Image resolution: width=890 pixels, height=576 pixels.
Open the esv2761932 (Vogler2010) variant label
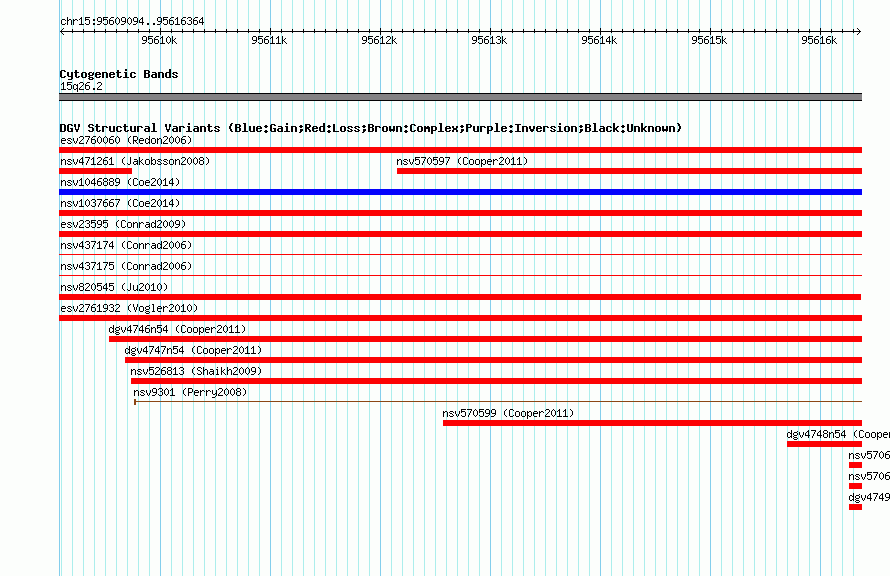tap(129, 308)
